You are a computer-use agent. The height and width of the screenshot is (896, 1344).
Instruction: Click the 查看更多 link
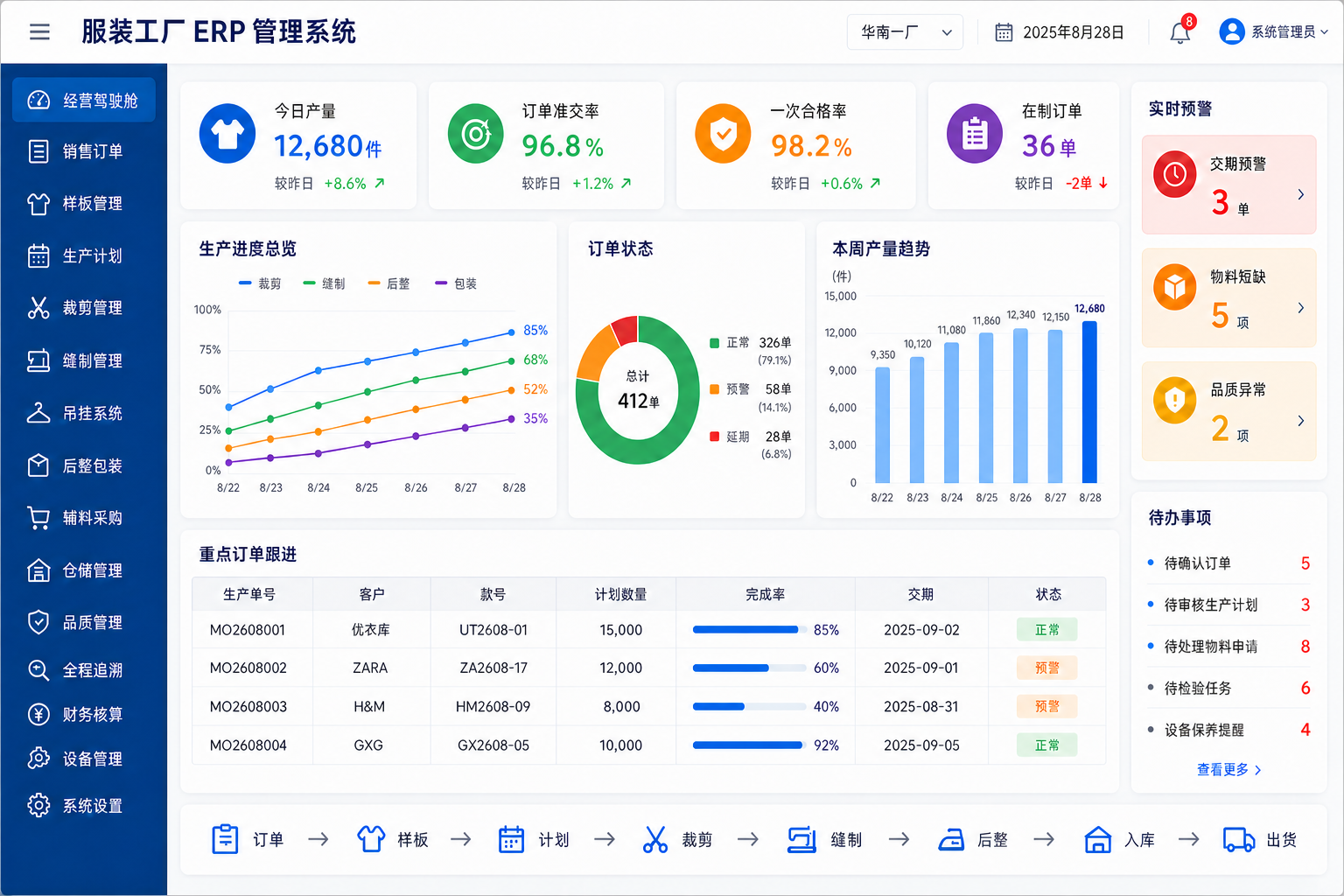[x=1228, y=770]
